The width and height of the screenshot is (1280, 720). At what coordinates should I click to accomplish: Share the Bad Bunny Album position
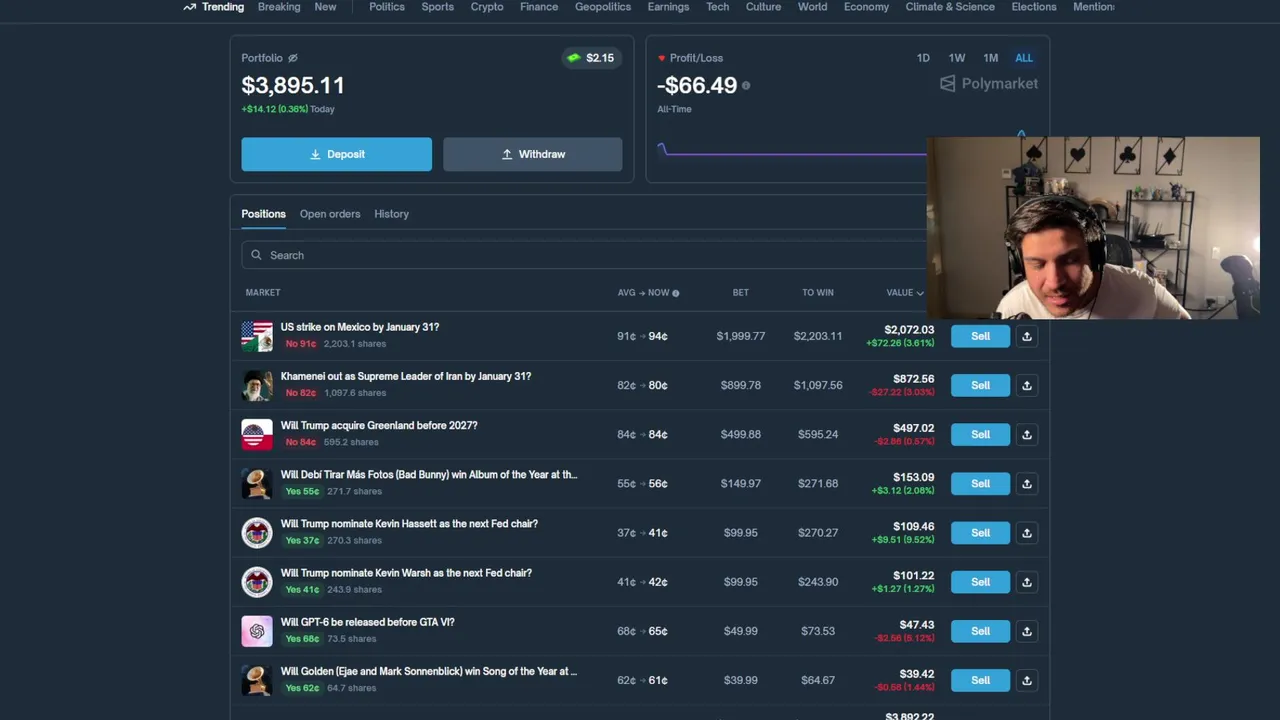pos(1027,483)
